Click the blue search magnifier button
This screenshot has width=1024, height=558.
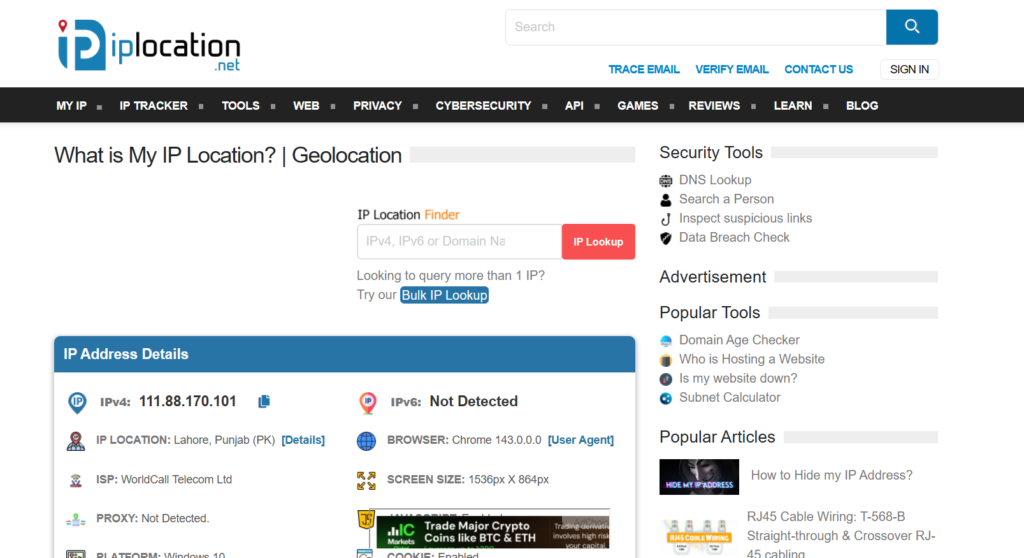[x=912, y=27]
